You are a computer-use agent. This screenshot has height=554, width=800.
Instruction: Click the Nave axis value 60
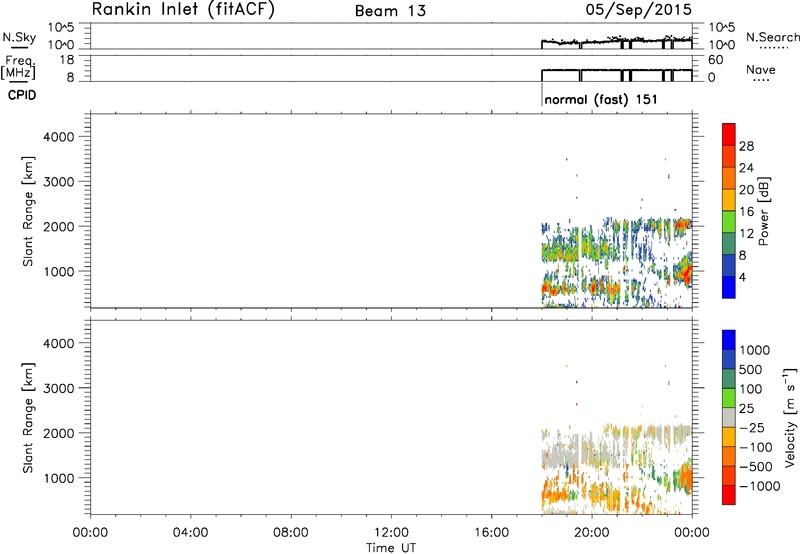(x=715, y=60)
